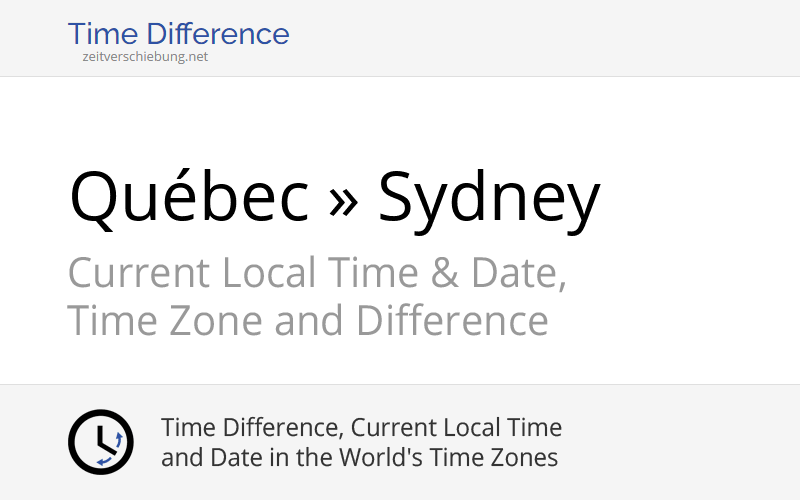800x500 pixels.
Task: Click the word "Difference" in the blue logo
Action: (x=218, y=34)
